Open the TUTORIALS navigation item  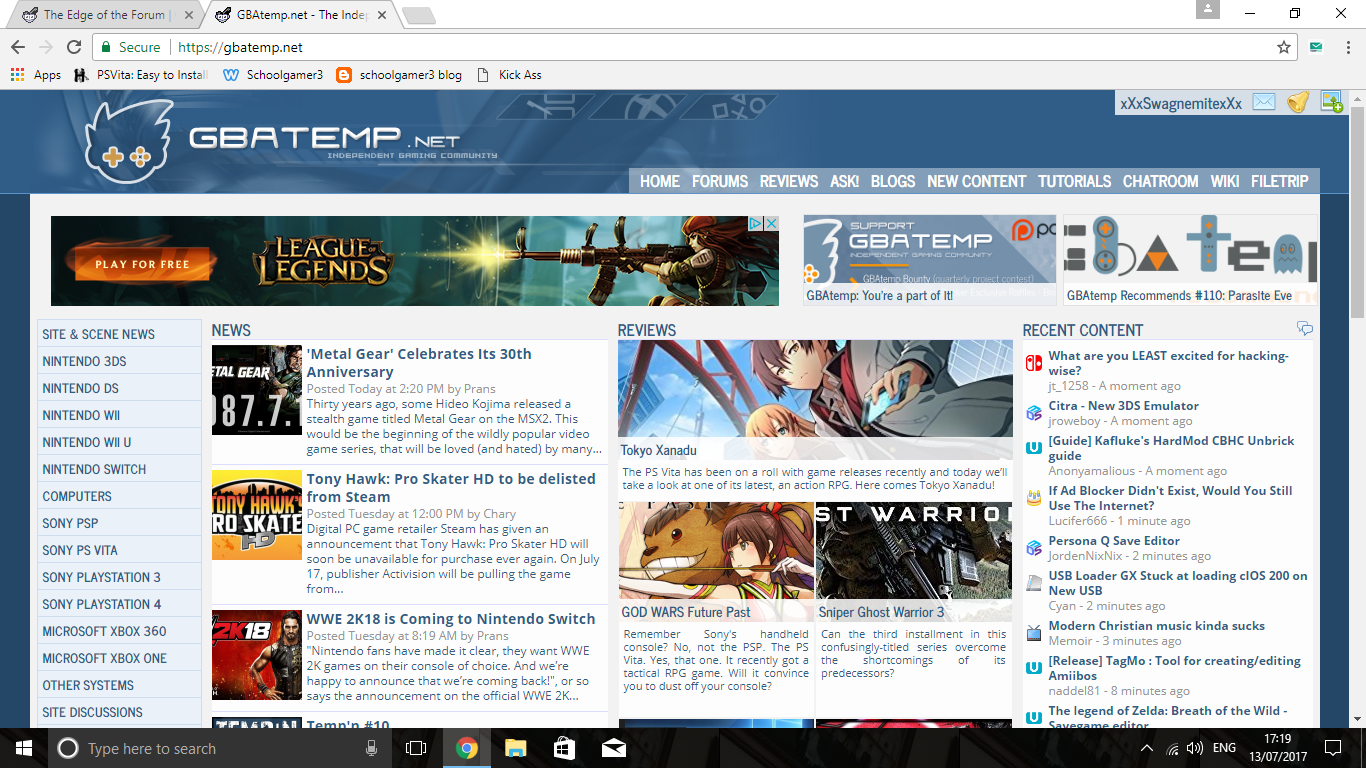[x=1075, y=181]
